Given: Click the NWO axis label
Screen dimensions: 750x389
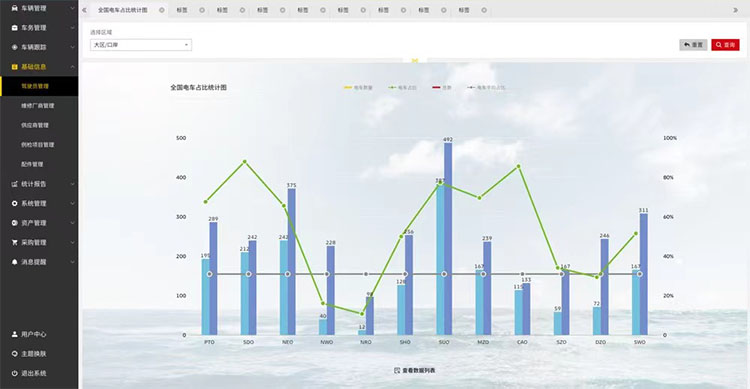Looking at the screenshot, I should 327,342.
